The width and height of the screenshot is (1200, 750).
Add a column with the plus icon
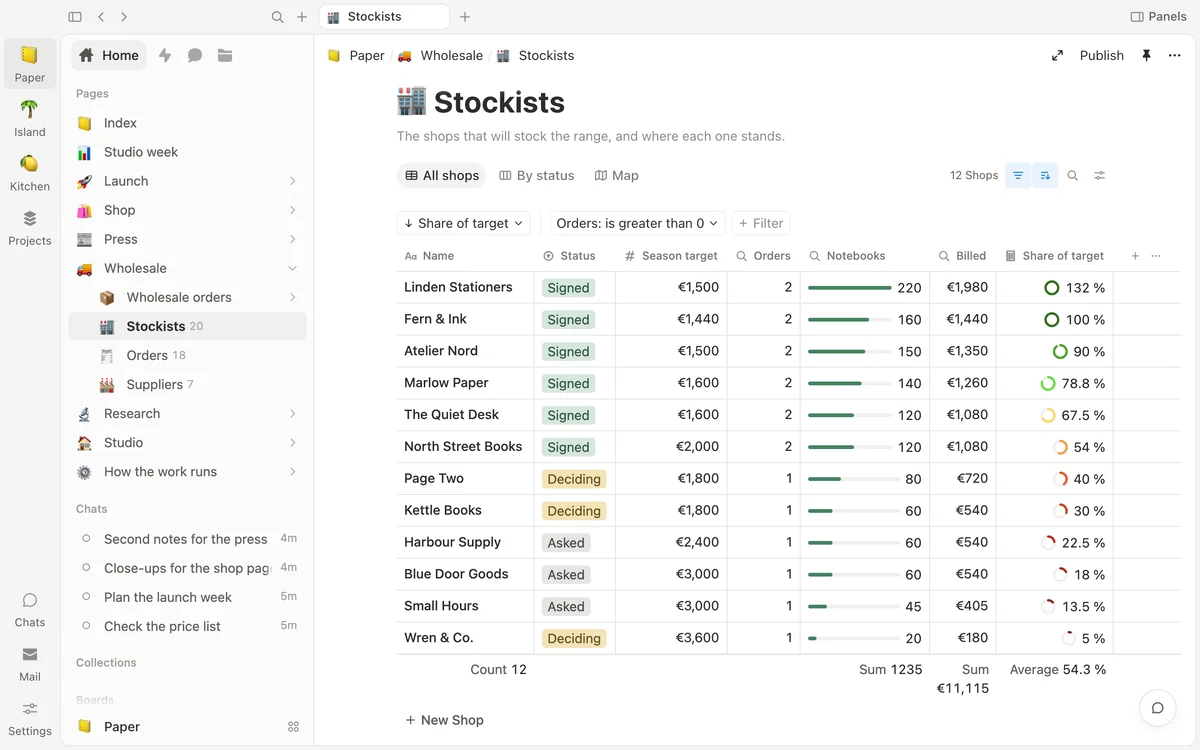[x=1135, y=256]
